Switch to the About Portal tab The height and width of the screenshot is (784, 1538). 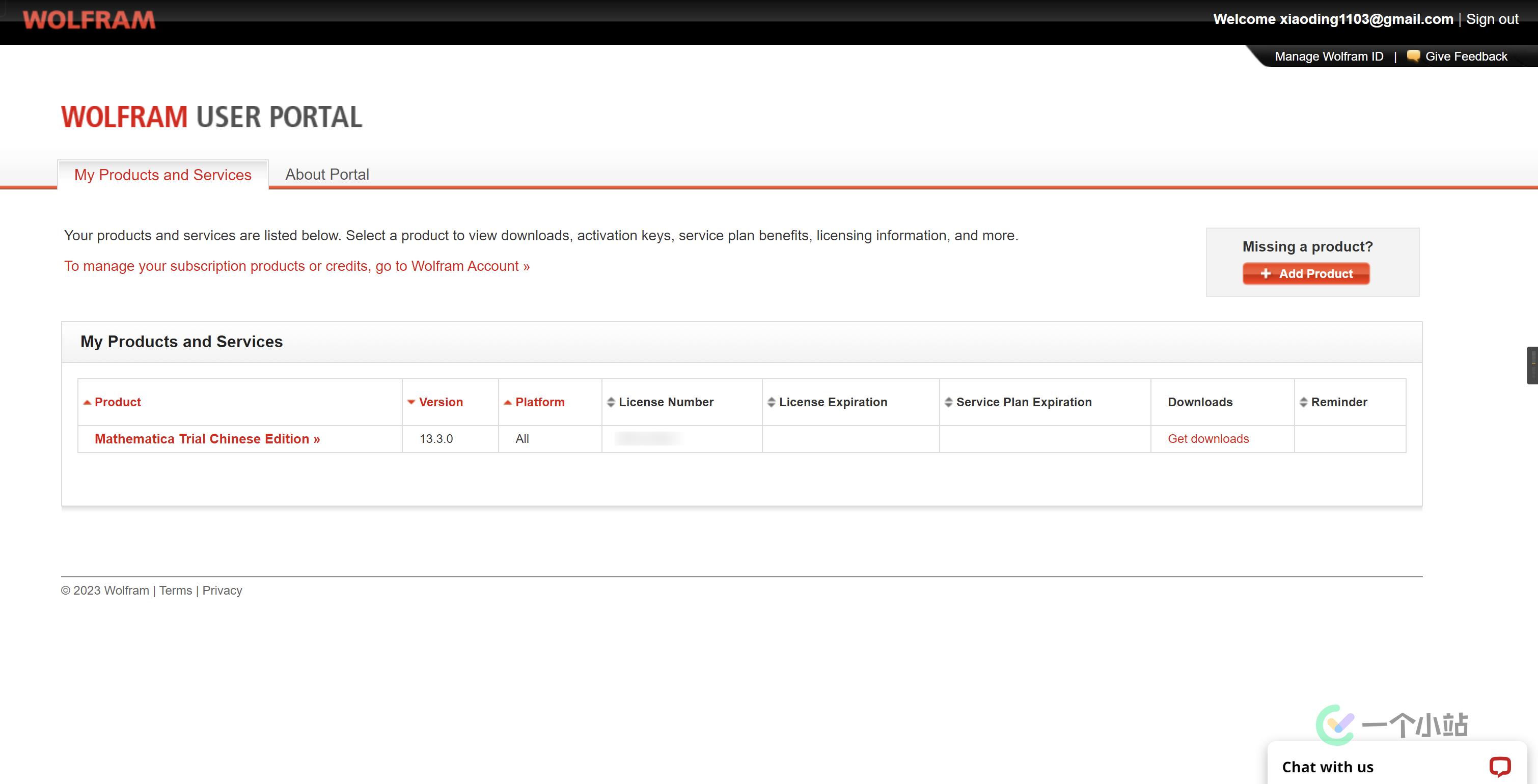(326, 174)
